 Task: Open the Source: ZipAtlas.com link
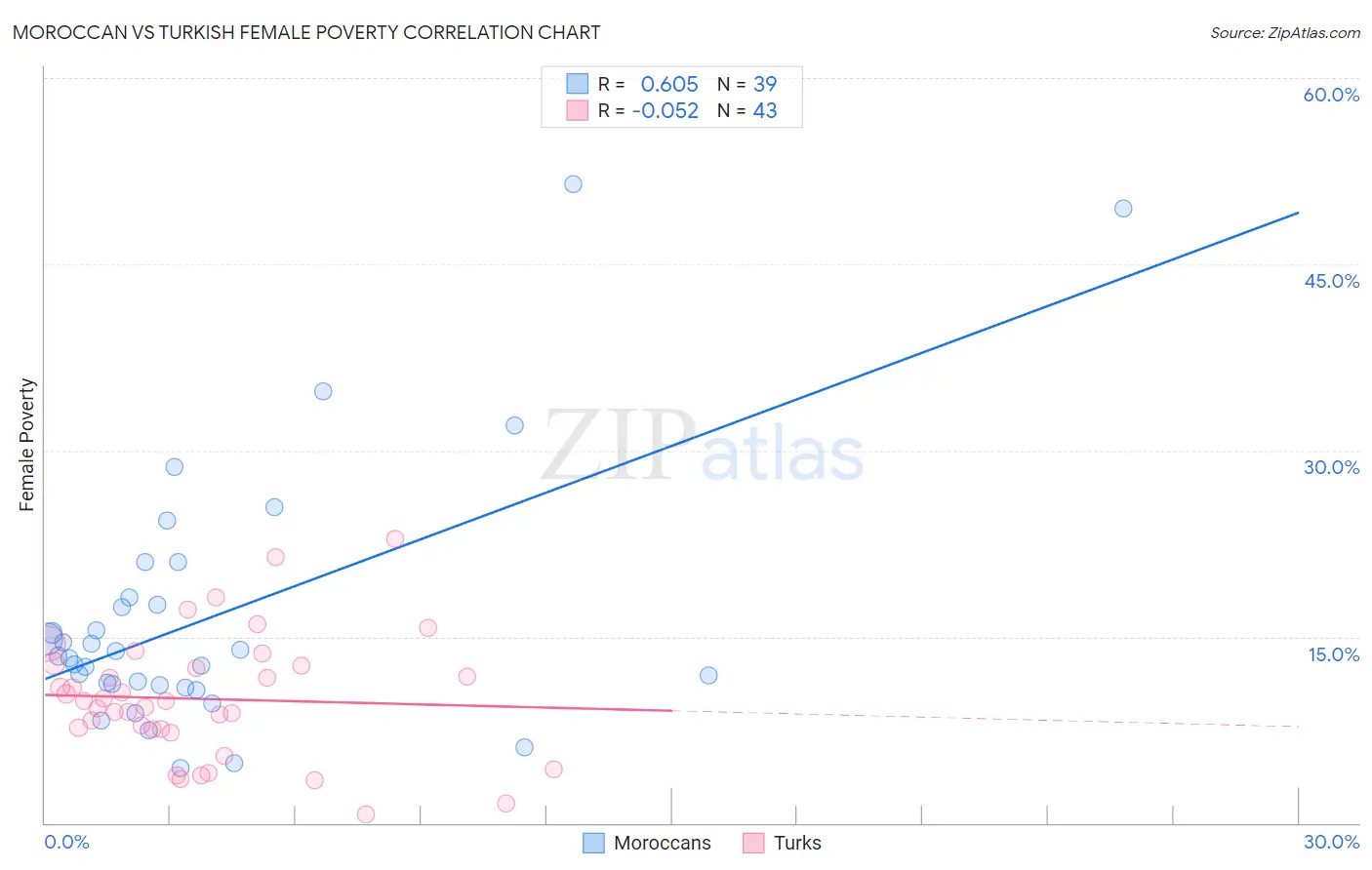pos(1285,33)
